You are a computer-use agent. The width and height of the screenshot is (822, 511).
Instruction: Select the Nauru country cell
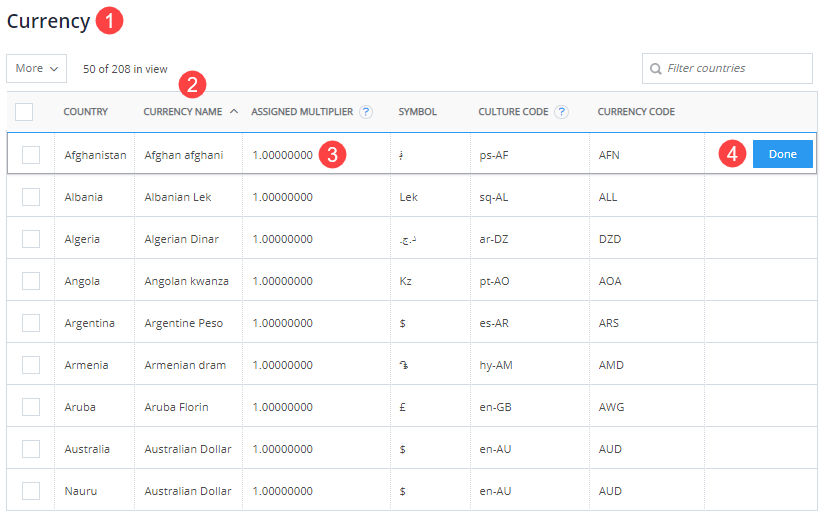click(81, 491)
